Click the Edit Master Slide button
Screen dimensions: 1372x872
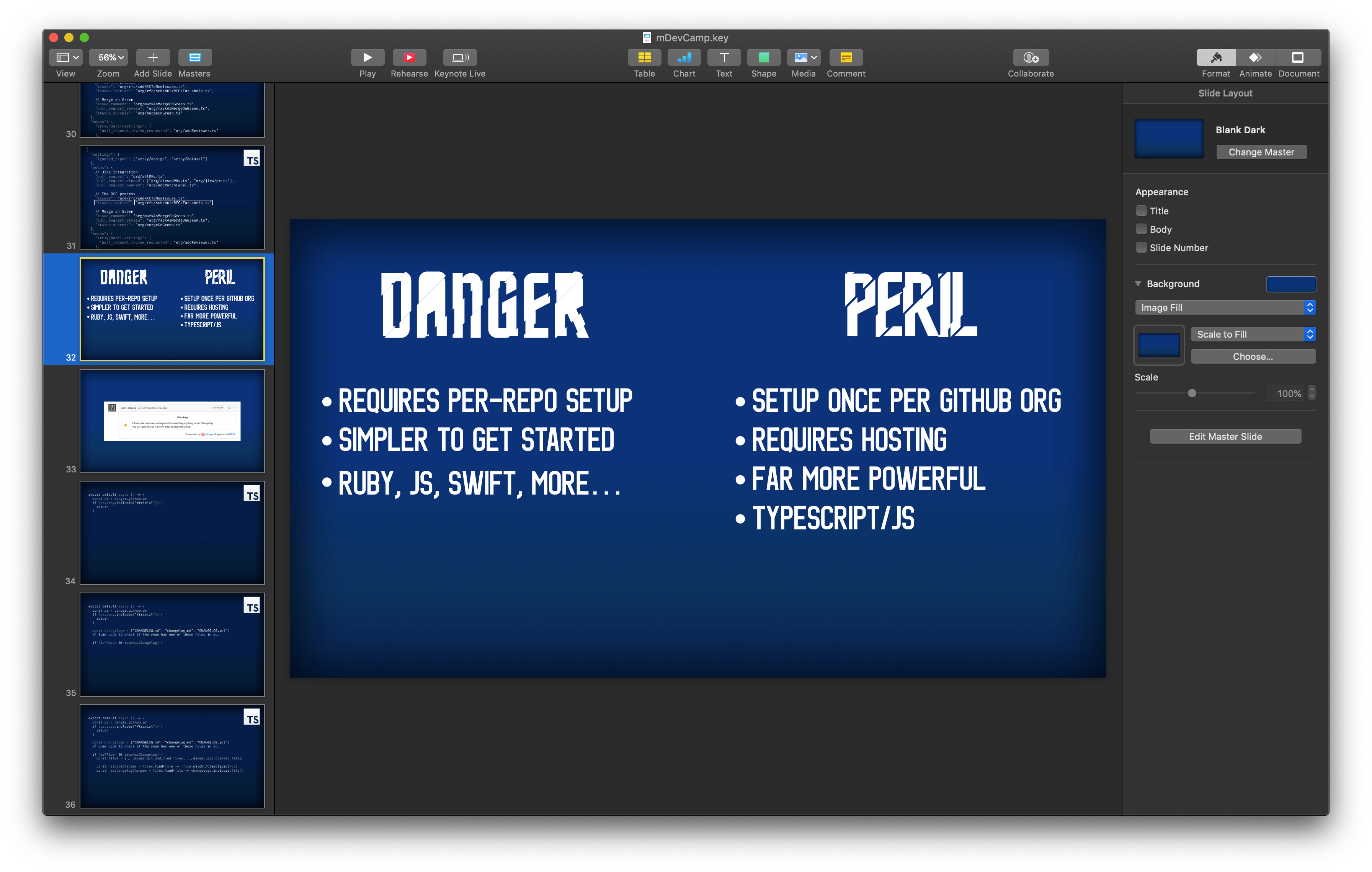pos(1225,436)
